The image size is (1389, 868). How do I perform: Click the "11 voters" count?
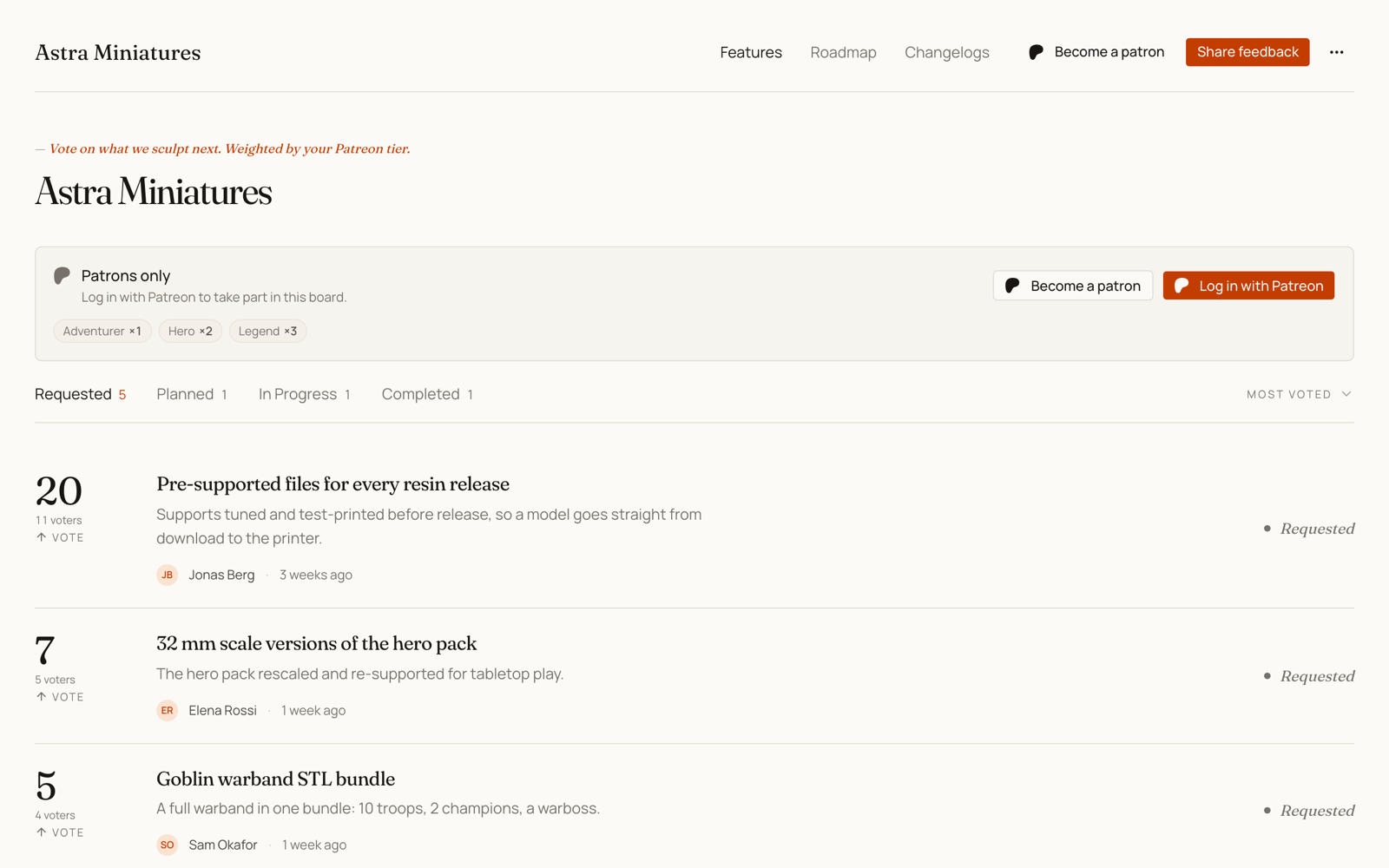point(58,520)
